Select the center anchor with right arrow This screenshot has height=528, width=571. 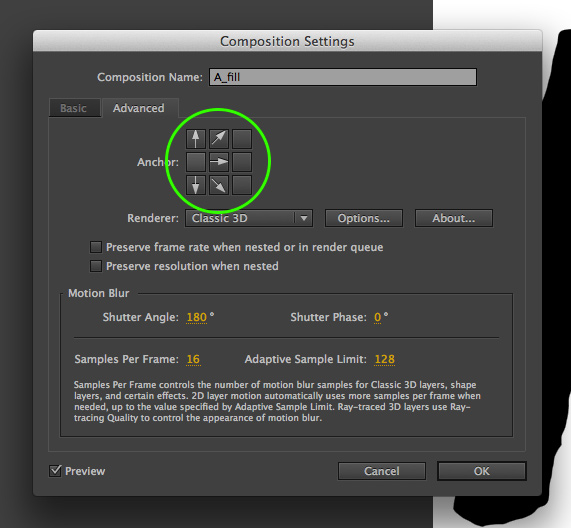[219, 162]
